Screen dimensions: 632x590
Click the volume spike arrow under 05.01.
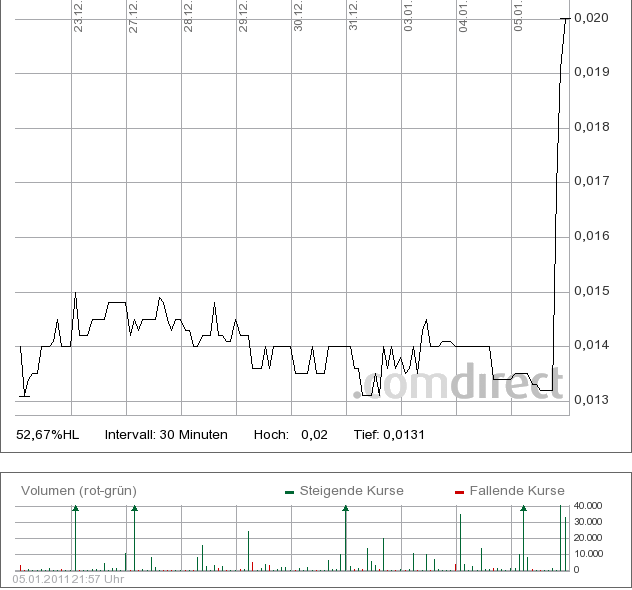(x=523, y=509)
